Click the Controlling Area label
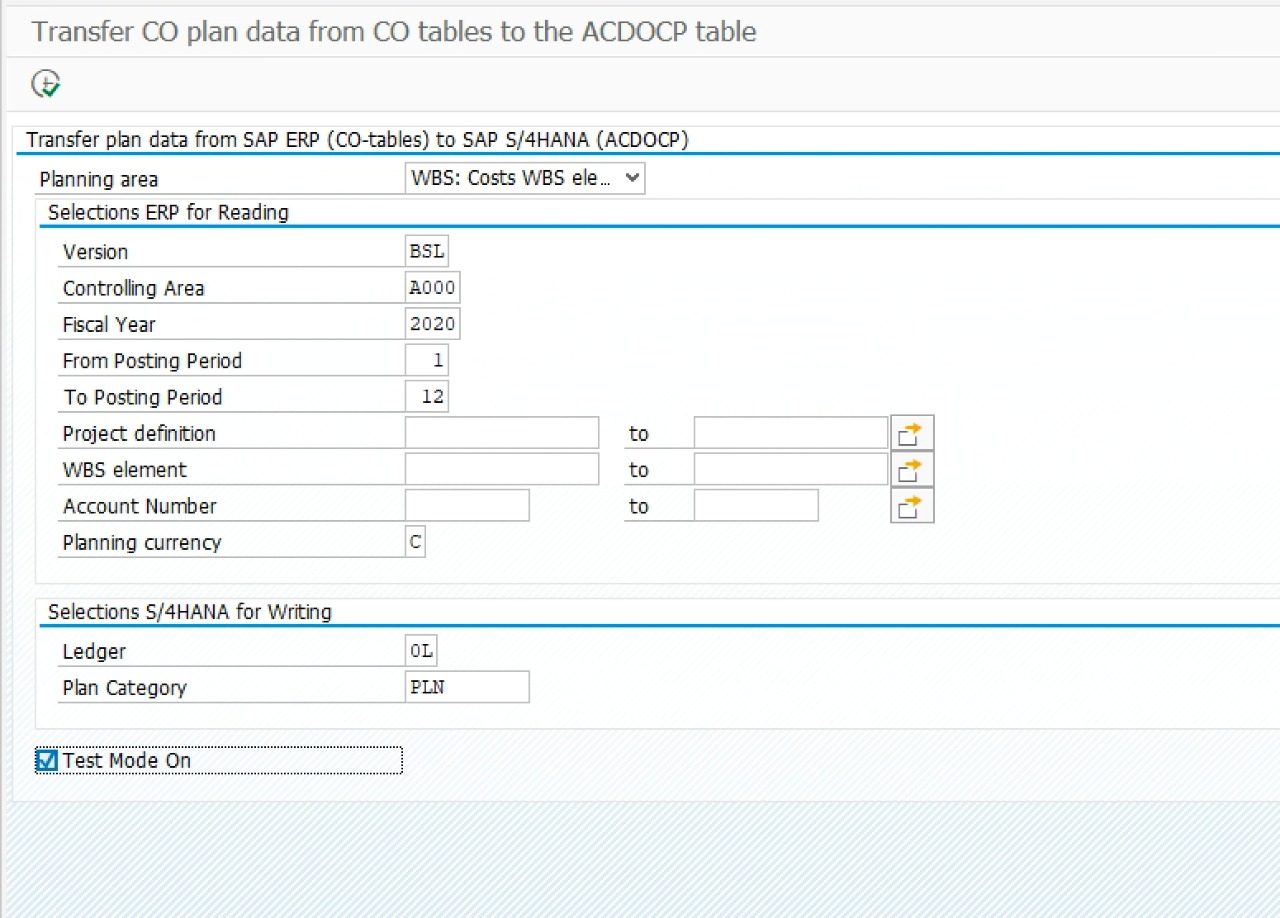Screen dimensions: 1280x918 (134, 288)
